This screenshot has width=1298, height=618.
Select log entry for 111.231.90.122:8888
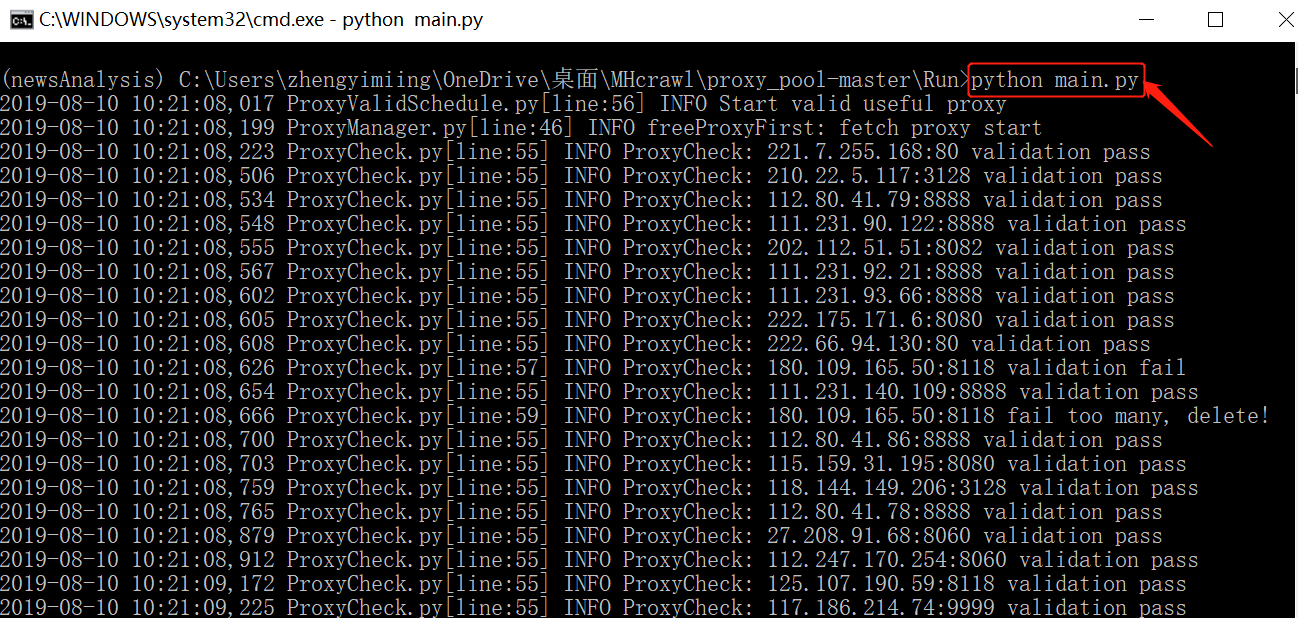pos(593,224)
